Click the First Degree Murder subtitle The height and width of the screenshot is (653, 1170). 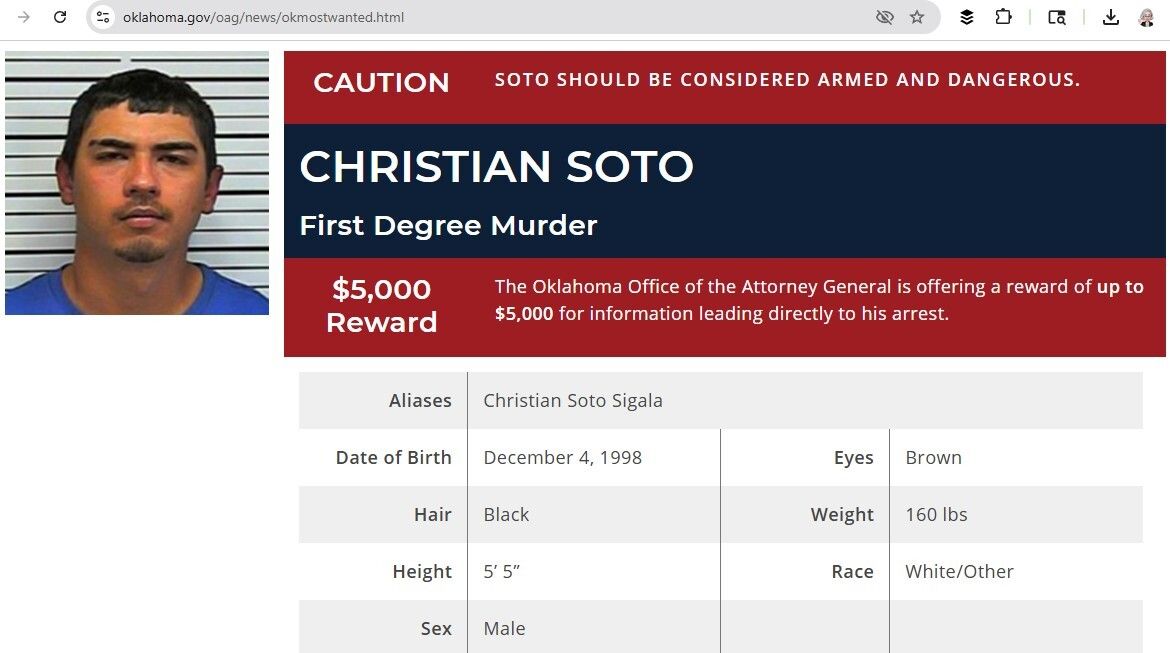[448, 225]
